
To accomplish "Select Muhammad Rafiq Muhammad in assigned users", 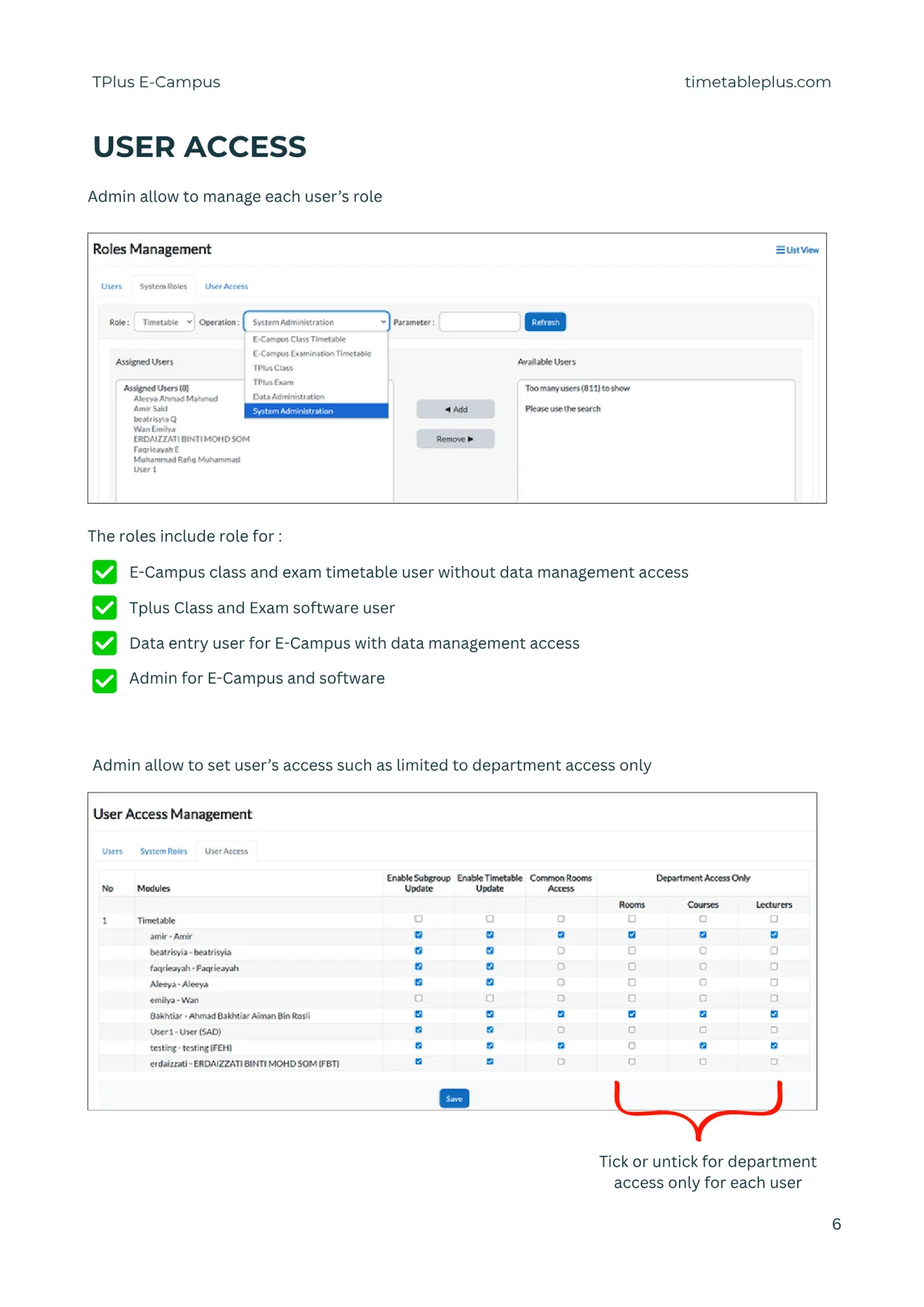I will (187, 460).
